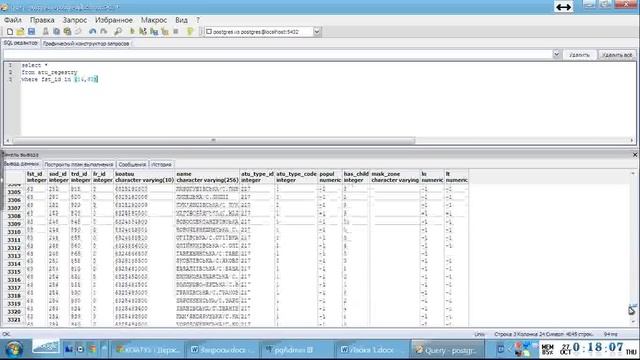The height and width of the screenshot is (360, 640).
Task: Click horizontal scrollbar thumb in SQL editor
Action: coord(213,140)
